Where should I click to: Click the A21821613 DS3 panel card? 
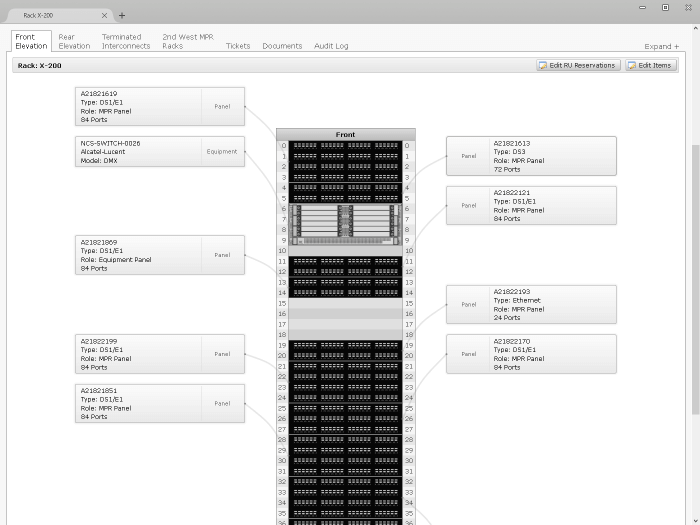[x=530, y=156]
